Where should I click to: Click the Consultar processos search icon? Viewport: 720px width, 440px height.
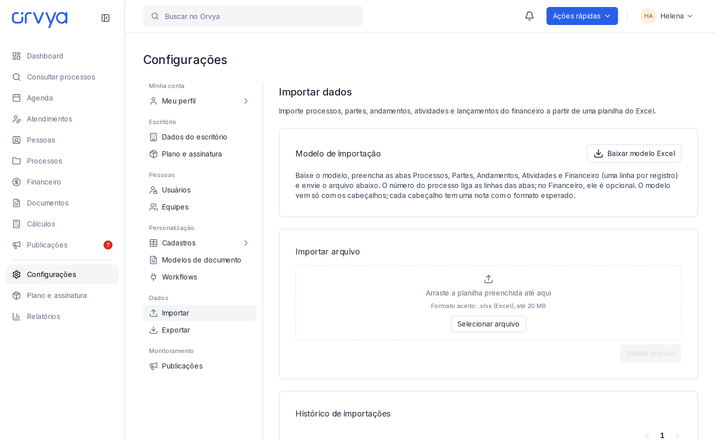pyautogui.click(x=17, y=77)
